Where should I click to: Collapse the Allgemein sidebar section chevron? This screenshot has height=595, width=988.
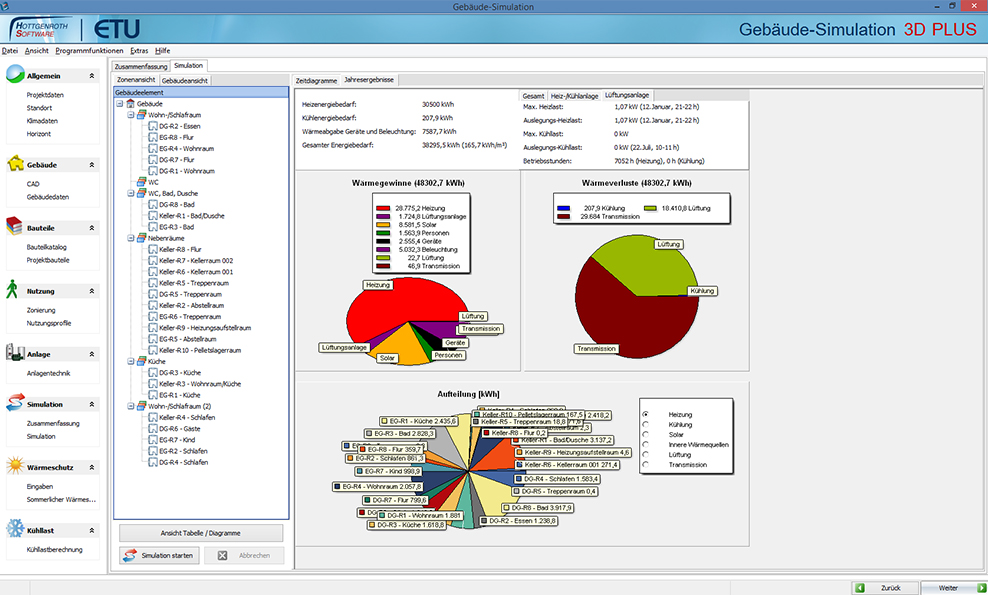pos(92,76)
